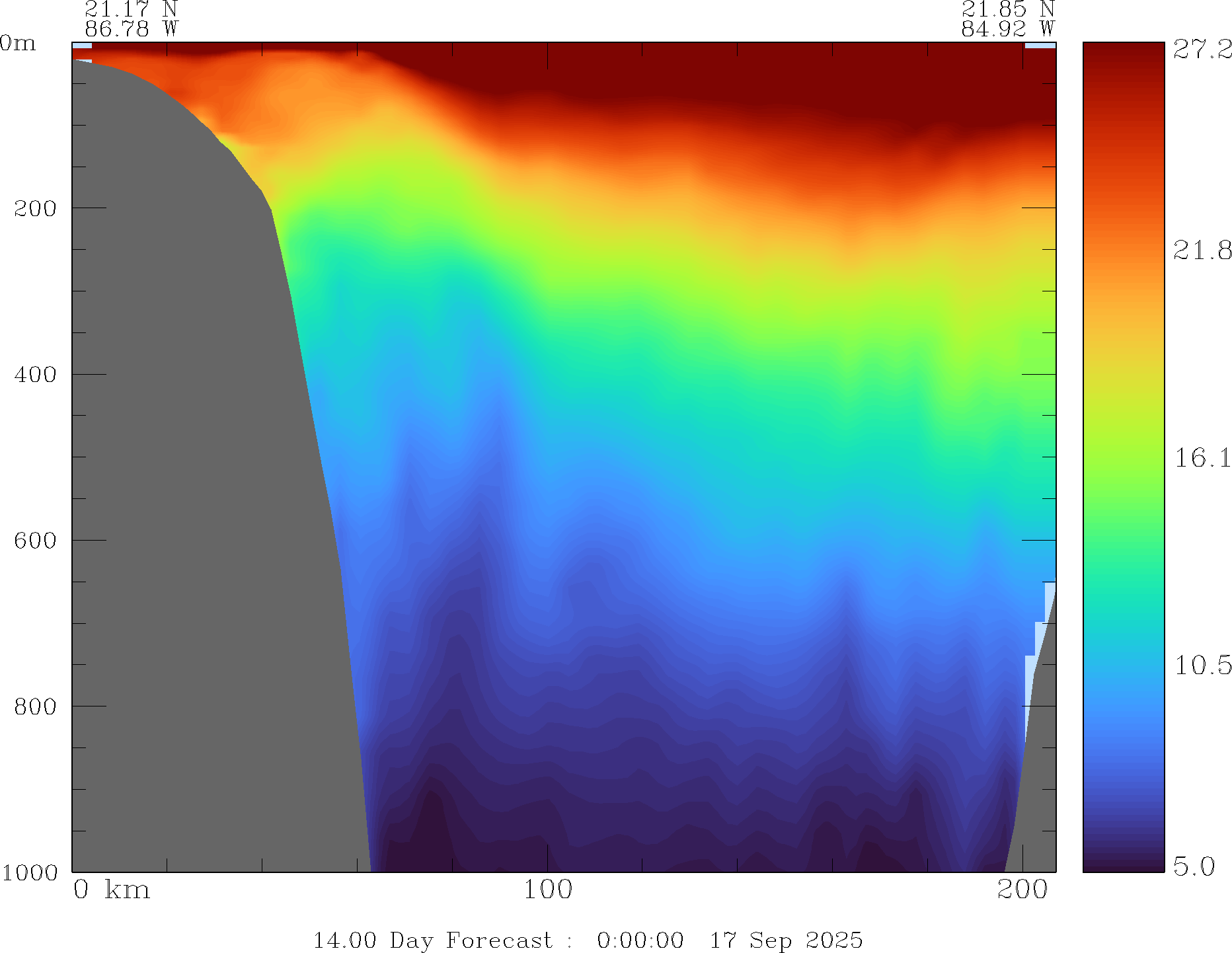Viewport: 1232px width, 953px height.
Task: Click the 27.2 colorbar maximum label
Action: pos(1202,49)
